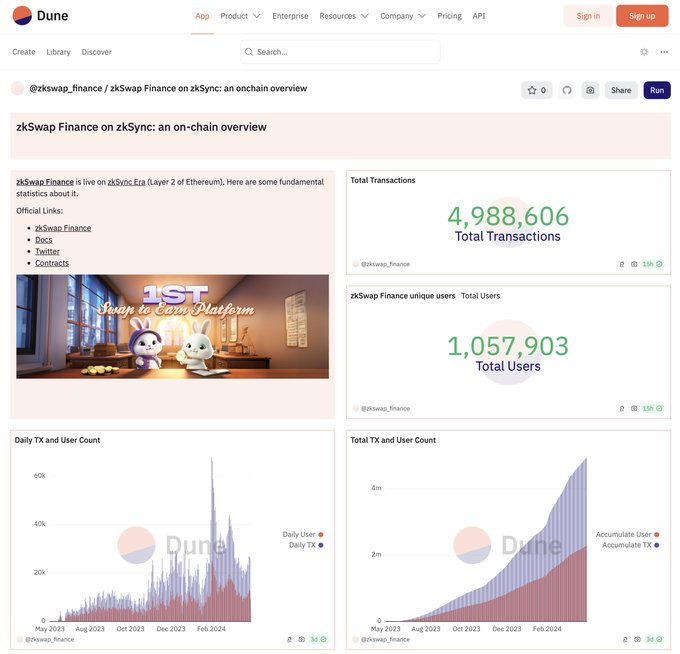Toggle the Accumulate TX legend series

click(x=631, y=545)
